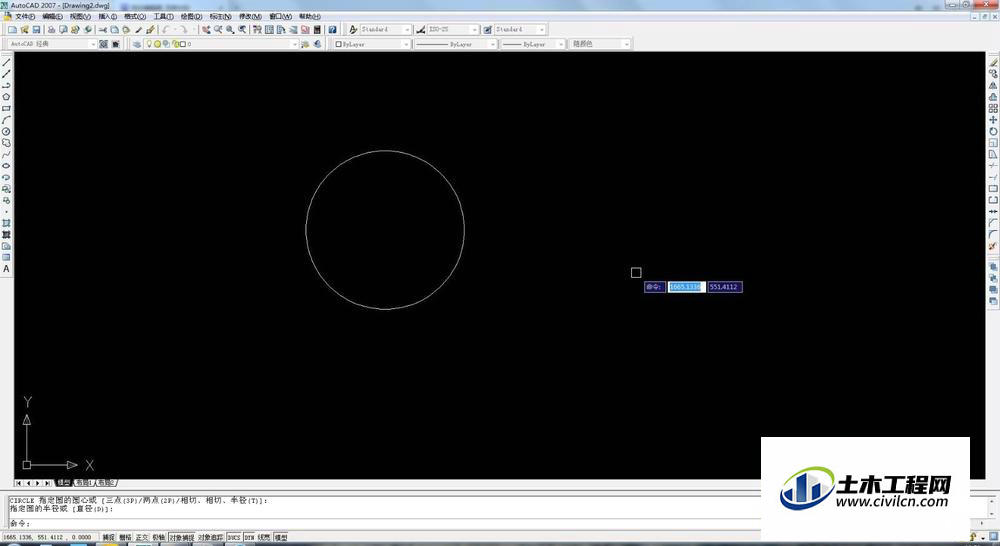The height and width of the screenshot is (546, 1000).
Task: Click the last layout tab arrow button
Action: tap(48, 483)
